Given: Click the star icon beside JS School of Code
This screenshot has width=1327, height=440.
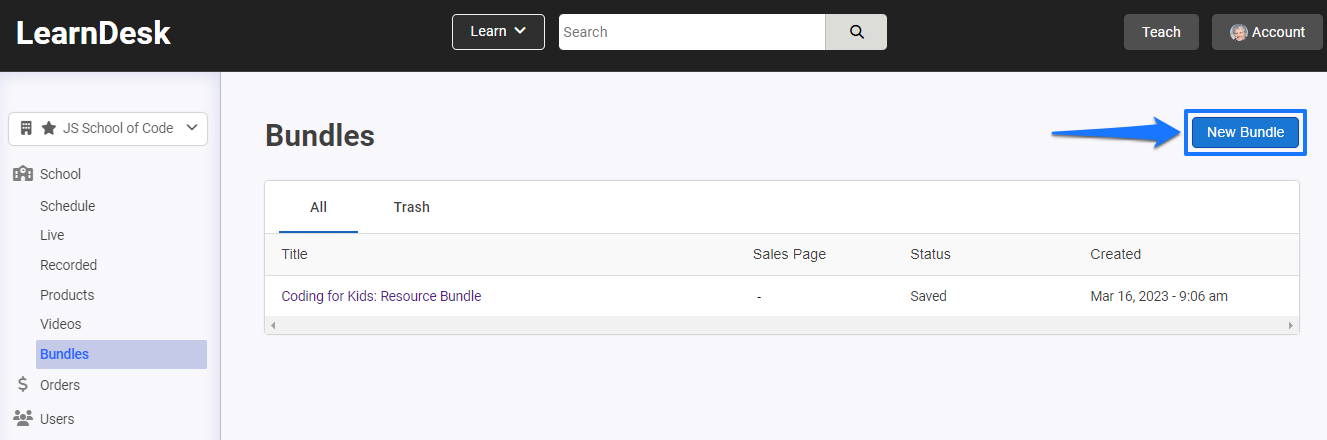Looking at the screenshot, I should (48, 128).
